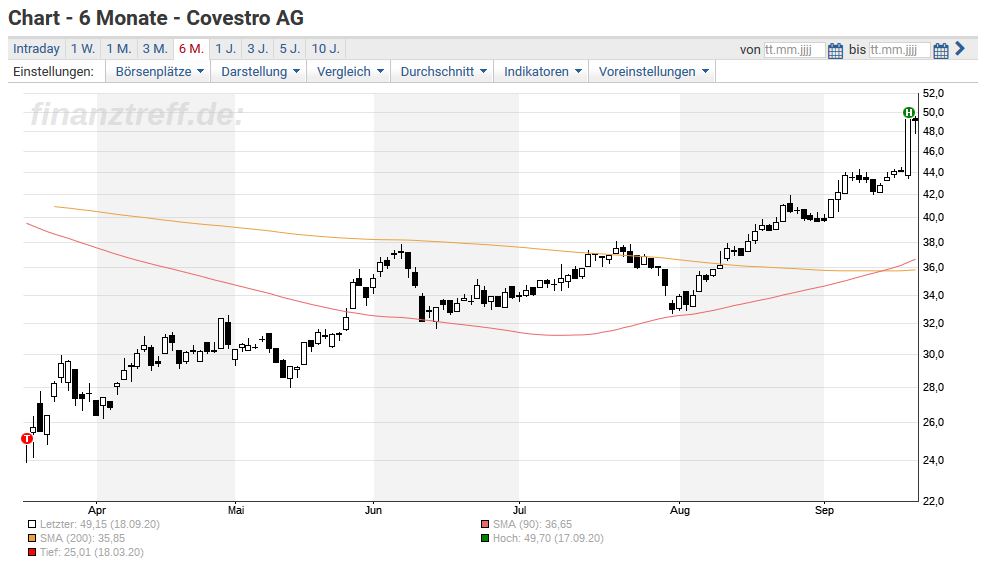Click the 'Aug' x-axis label
This screenshot has height=573, width=985.
coord(680,510)
